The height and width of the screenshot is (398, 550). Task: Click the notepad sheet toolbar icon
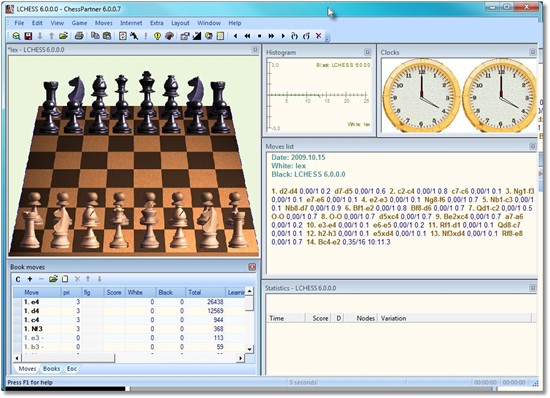[220, 36]
